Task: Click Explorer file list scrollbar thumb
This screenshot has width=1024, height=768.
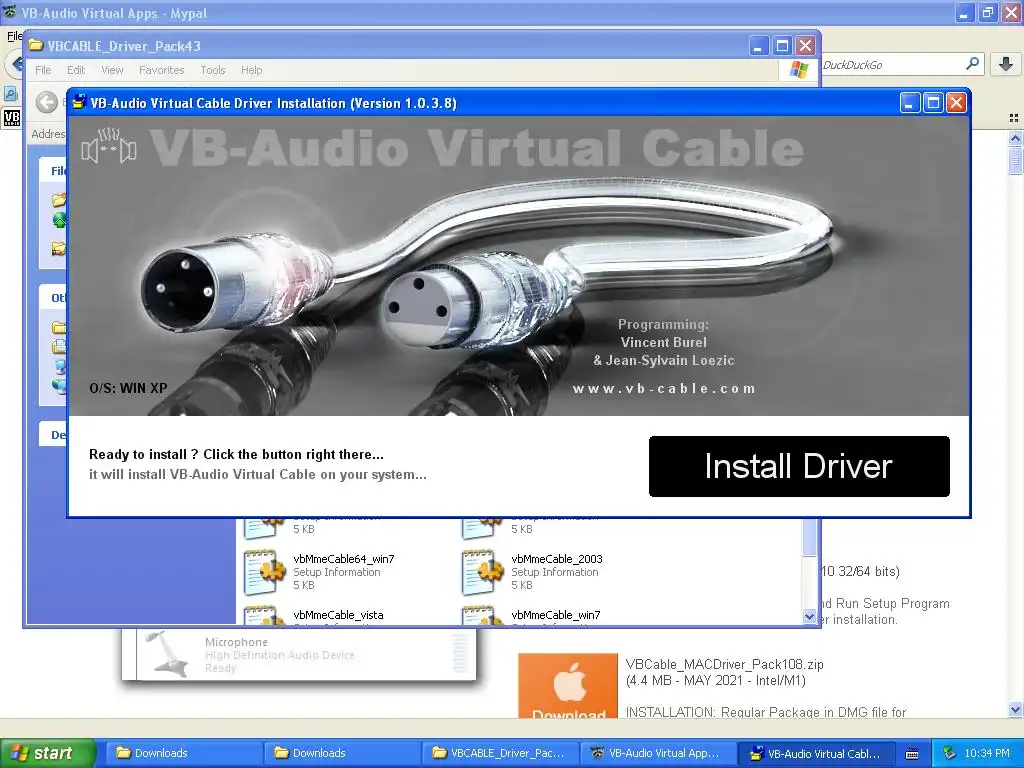Action: pos(810,537)
